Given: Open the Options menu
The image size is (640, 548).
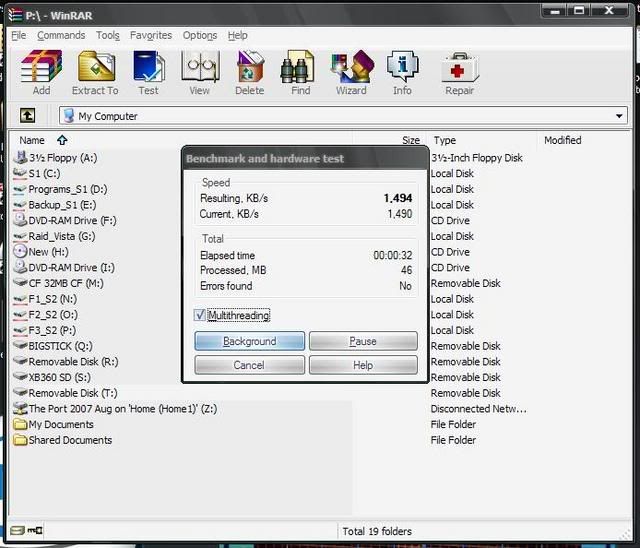Looking at the screenshot, I should coord(200,35).
